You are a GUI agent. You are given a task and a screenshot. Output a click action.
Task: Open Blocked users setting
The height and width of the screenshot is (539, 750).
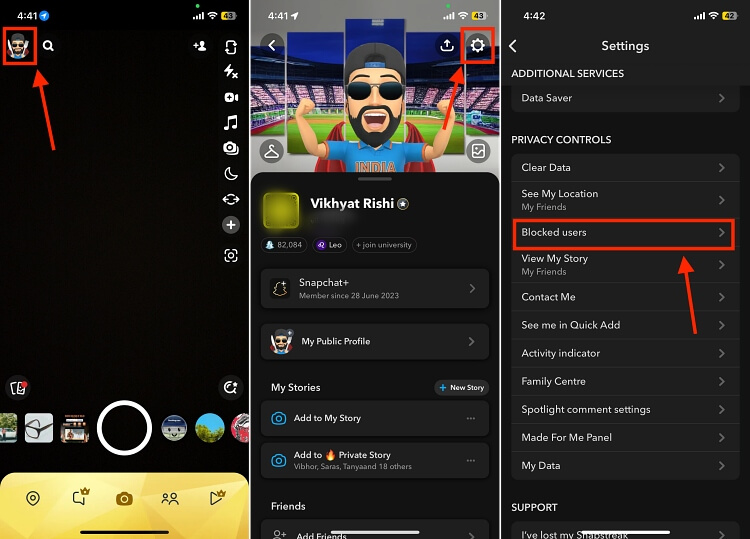click(625, 233)
